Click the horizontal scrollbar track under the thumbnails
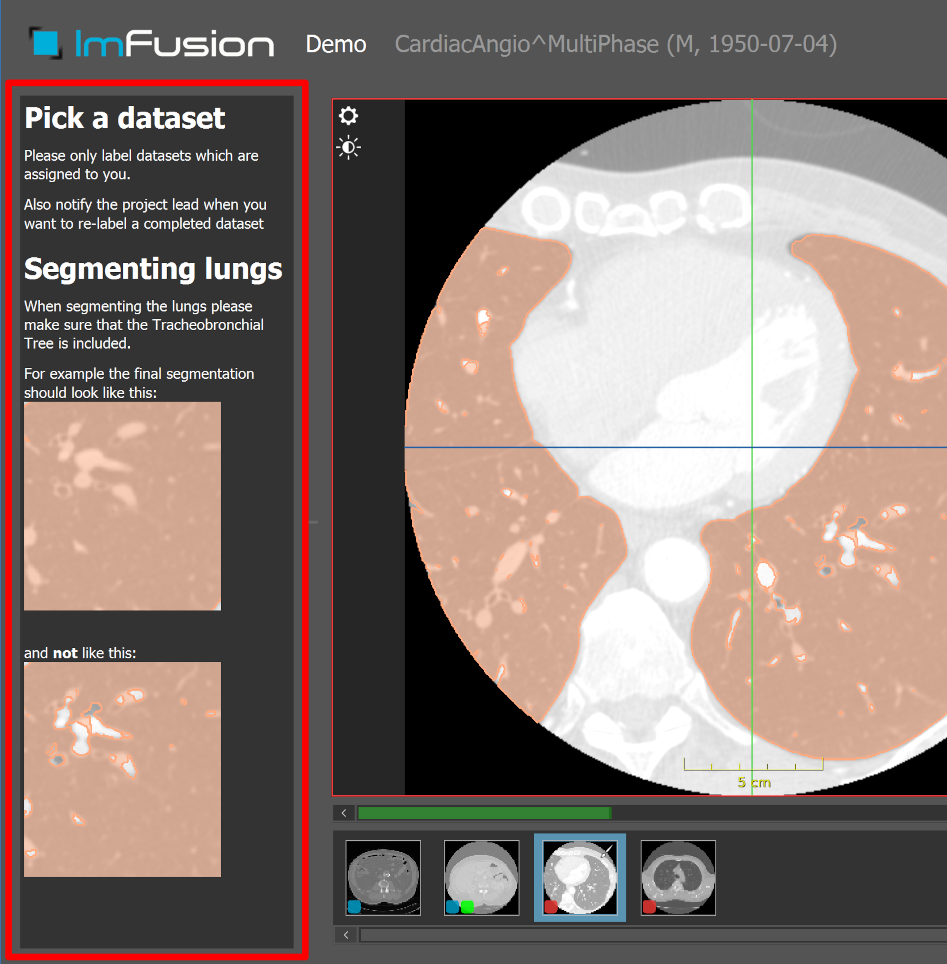The width and height of the screenshot is (947, 964). coord(654,935)
